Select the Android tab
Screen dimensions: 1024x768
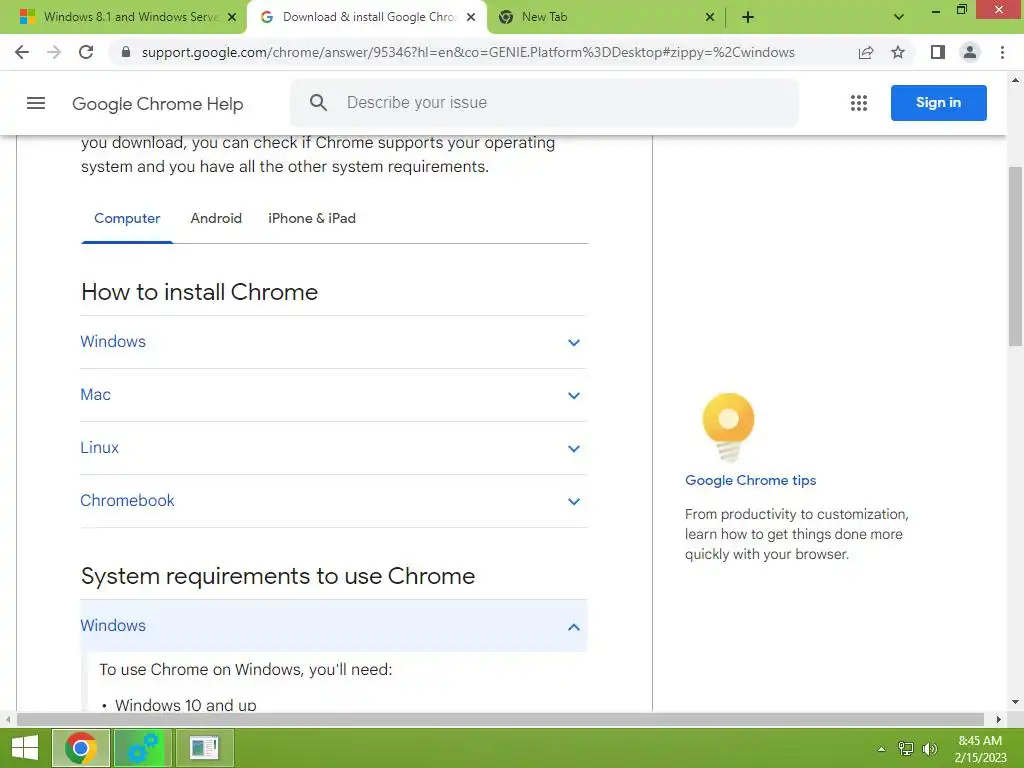216,218
